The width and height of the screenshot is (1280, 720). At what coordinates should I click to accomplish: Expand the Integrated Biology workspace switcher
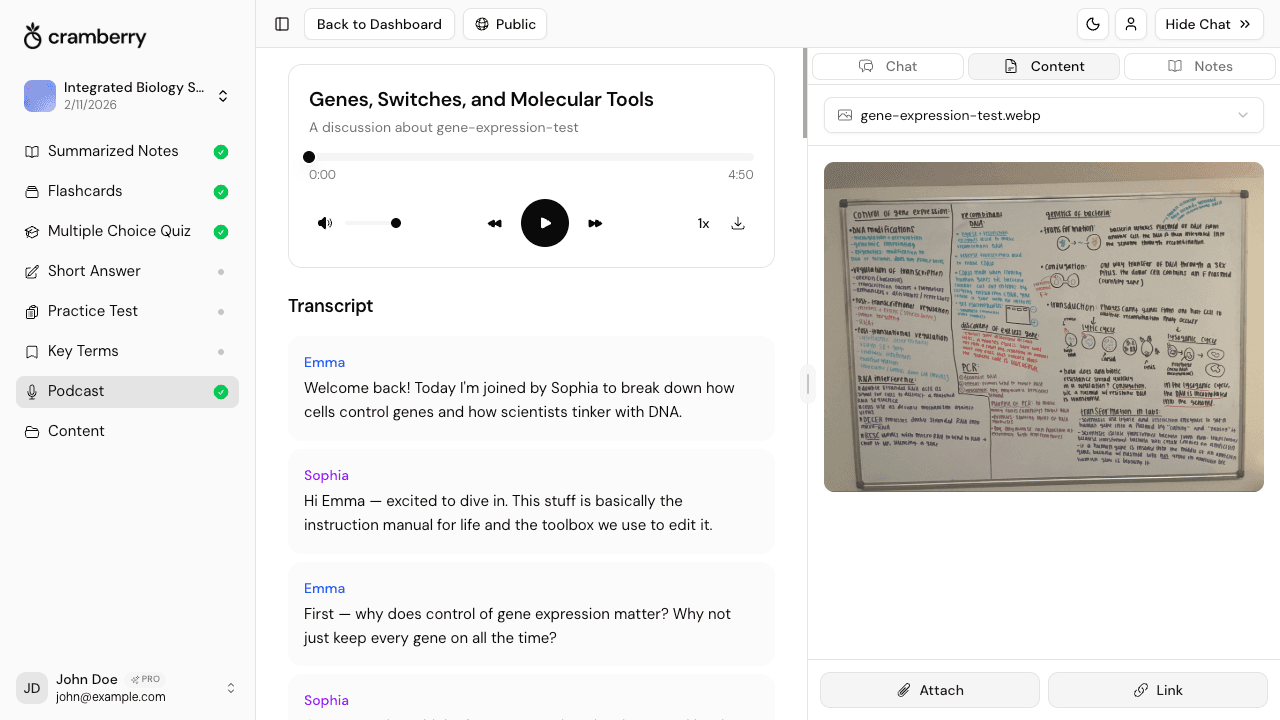click(x=222, y=96)
